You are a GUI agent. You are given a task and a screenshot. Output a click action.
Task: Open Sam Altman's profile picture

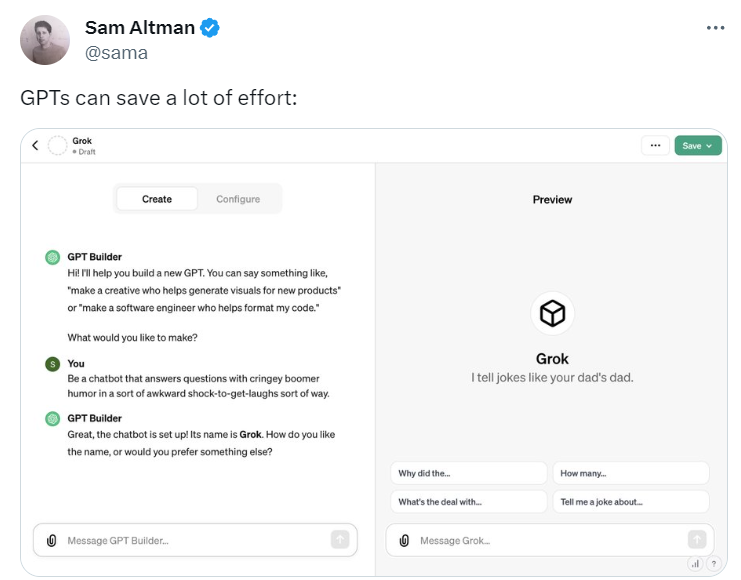[45, 40]
